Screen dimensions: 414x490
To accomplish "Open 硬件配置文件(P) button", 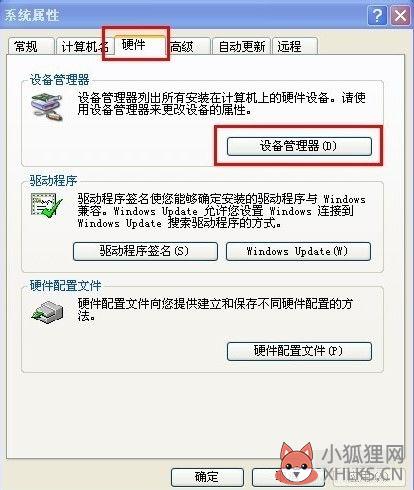I will pos(299,351).
